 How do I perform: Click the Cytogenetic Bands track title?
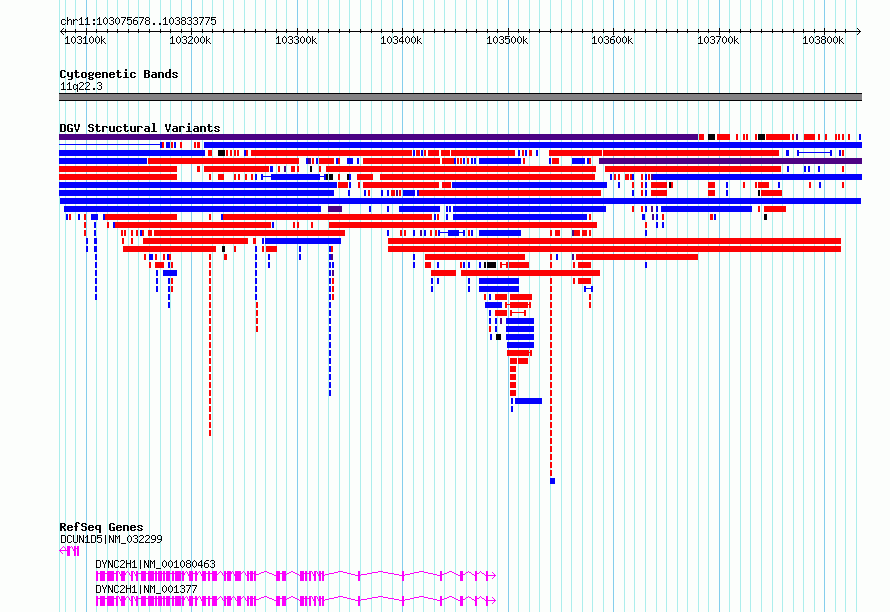point(119,74)
